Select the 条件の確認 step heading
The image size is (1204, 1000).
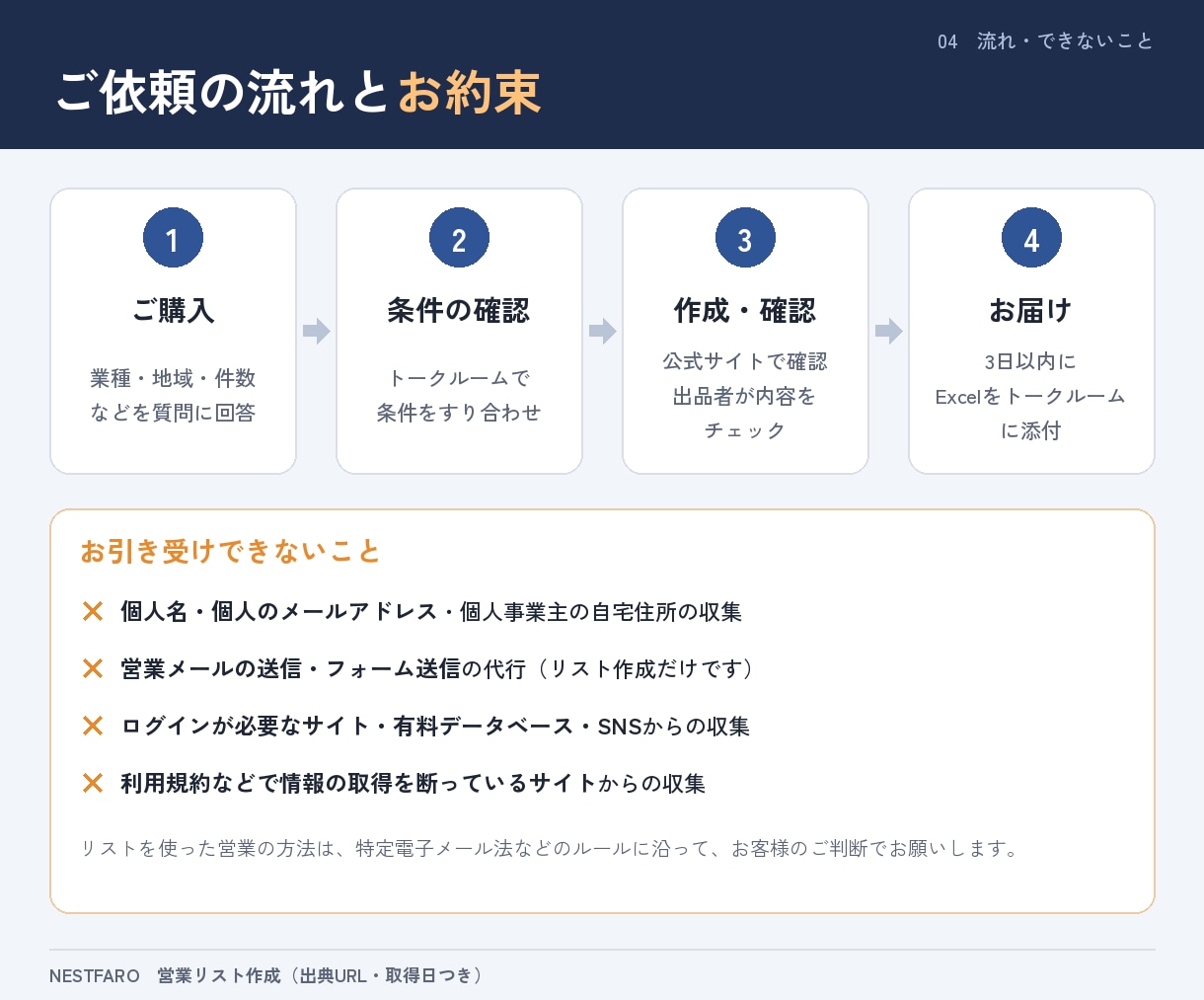pyautogui.click(x=459, y=311)
